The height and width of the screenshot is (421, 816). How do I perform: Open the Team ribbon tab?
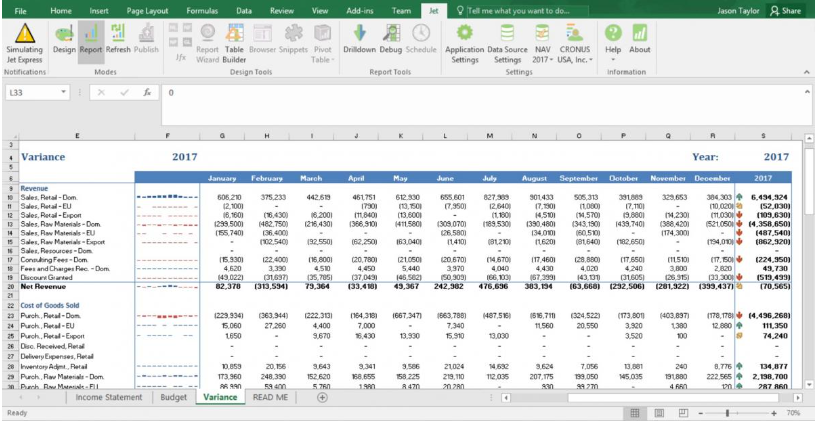tap(401, 10)
